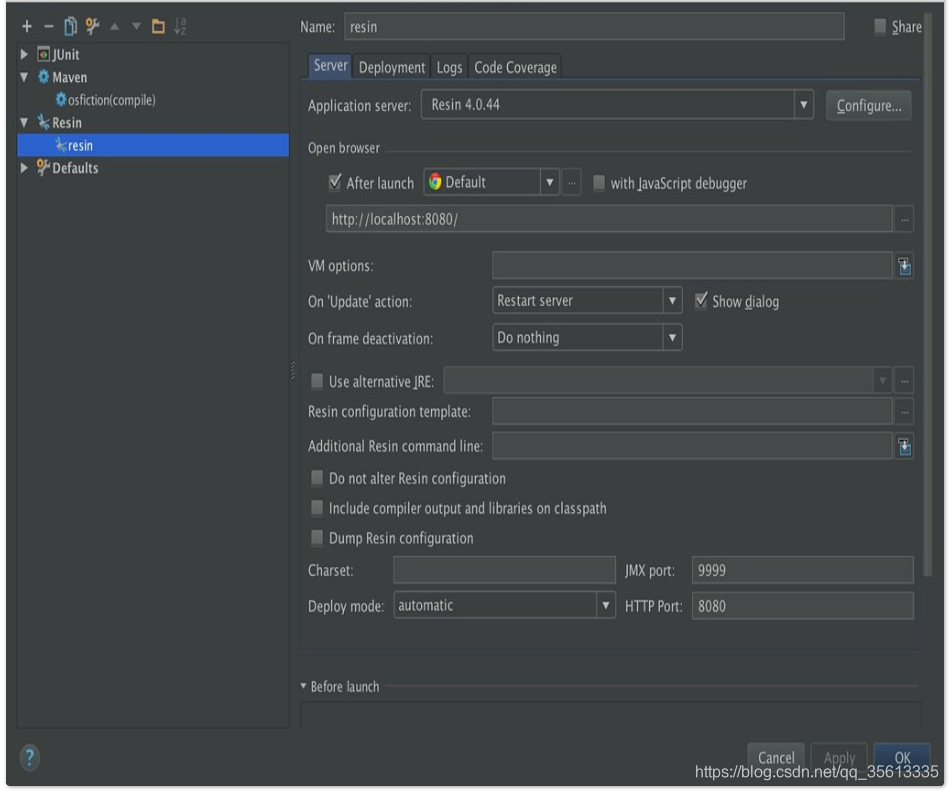Move configuration down with arrow icon
Viewport: 949px width, 791px height.
click(136, 26)
